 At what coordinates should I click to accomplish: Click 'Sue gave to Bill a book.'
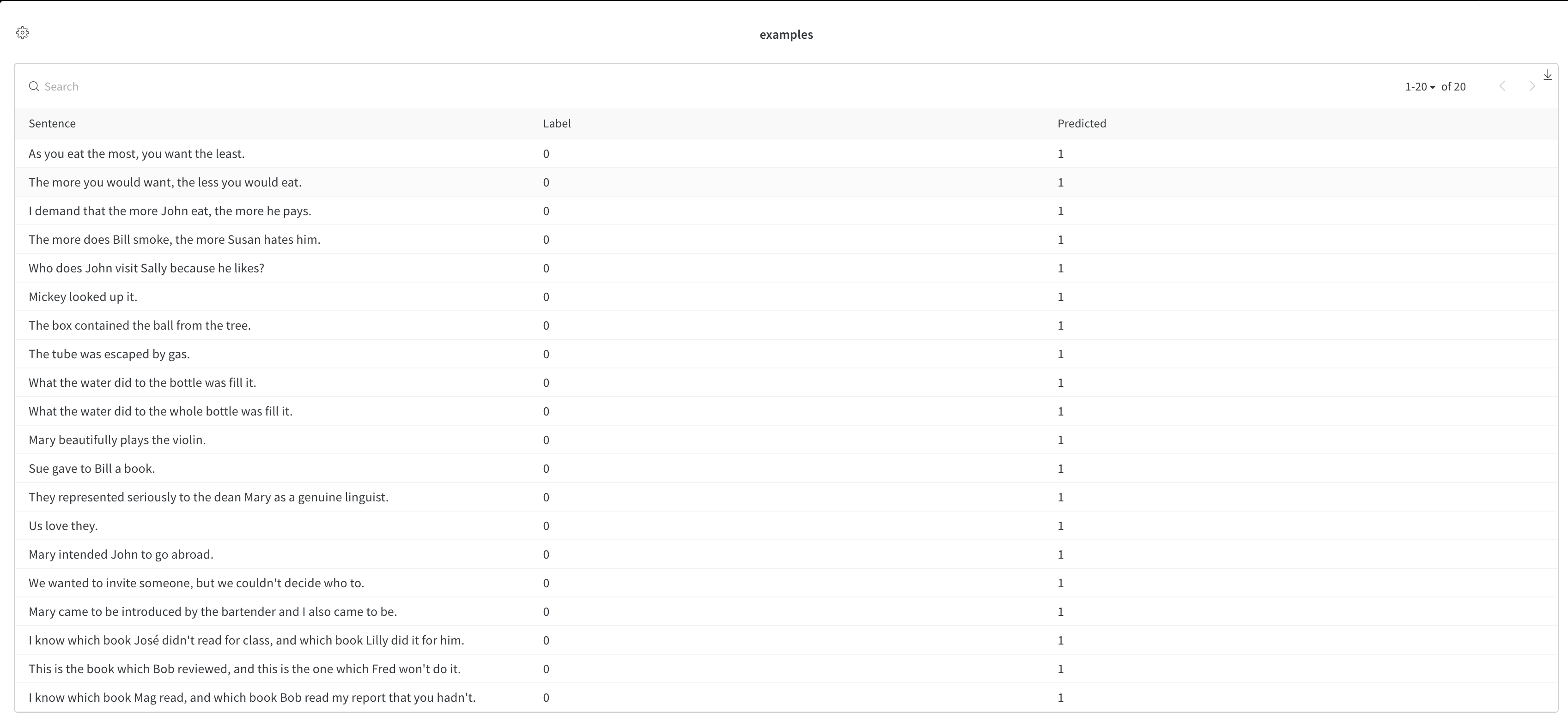coord(92,469)
